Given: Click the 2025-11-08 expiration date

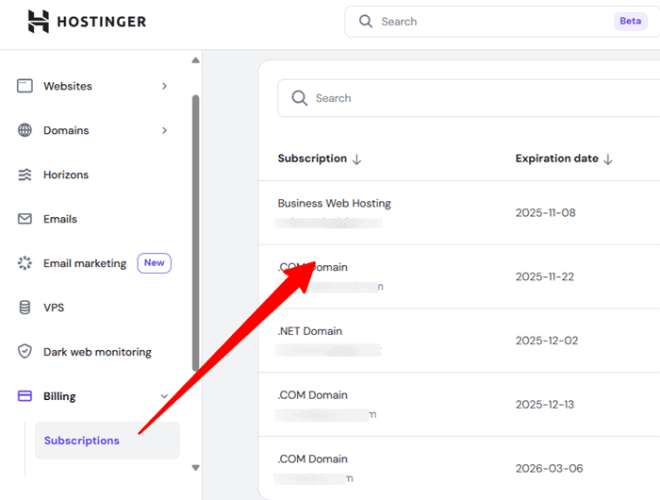Looking at the screenshot, I should point(546,213).
